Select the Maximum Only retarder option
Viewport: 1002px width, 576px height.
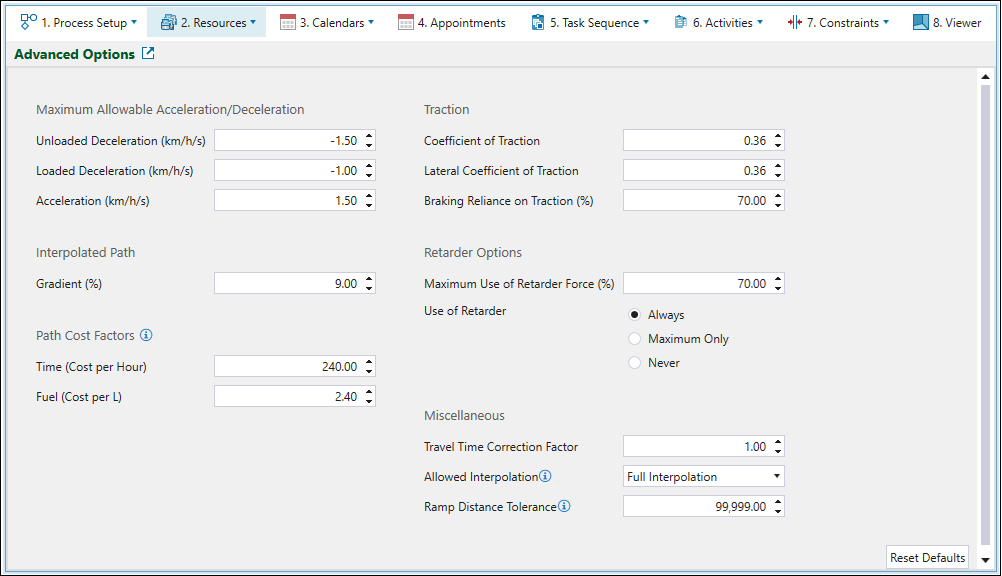coord(635,339)
